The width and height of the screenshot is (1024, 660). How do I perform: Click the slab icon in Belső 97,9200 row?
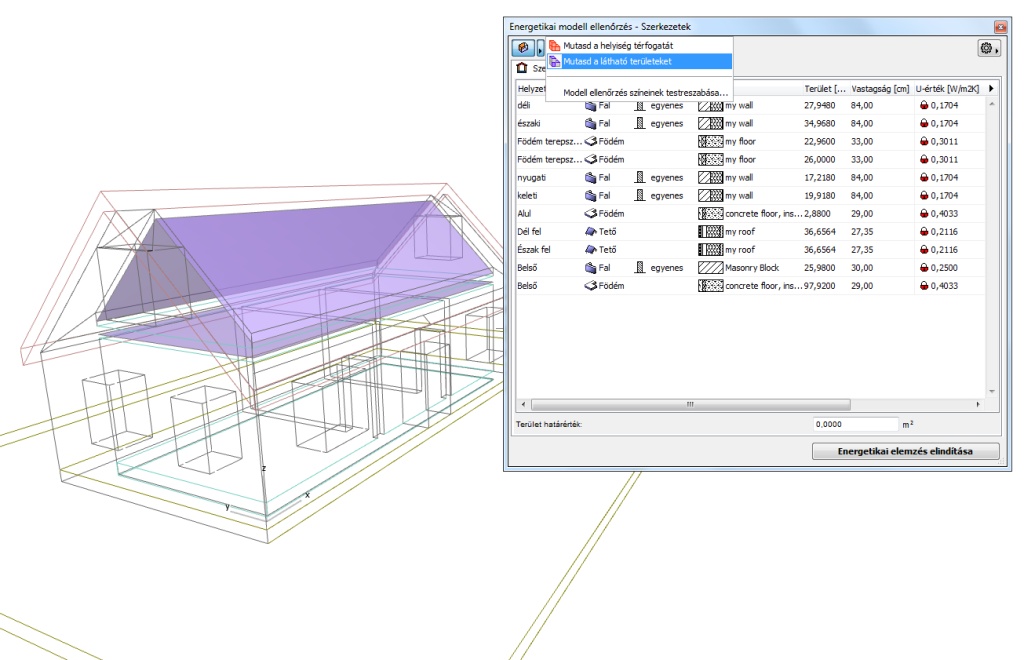tap(590, 286)
